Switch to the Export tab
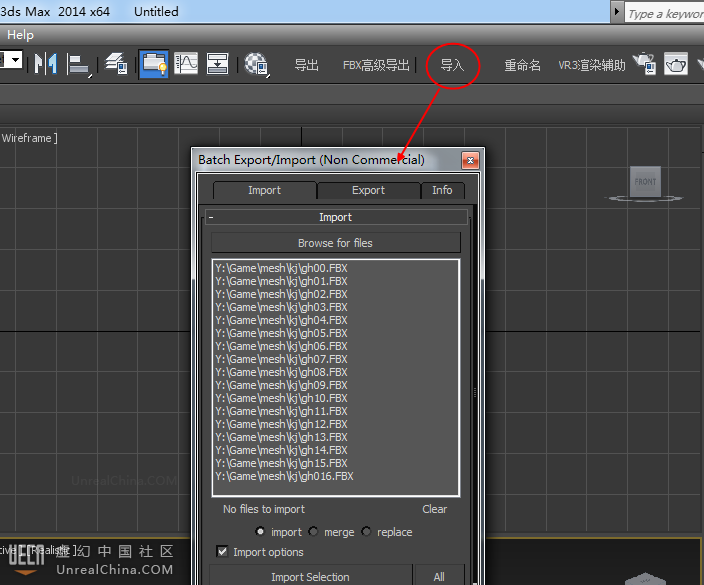Viewport: 704px width, 585px height. 368,190
